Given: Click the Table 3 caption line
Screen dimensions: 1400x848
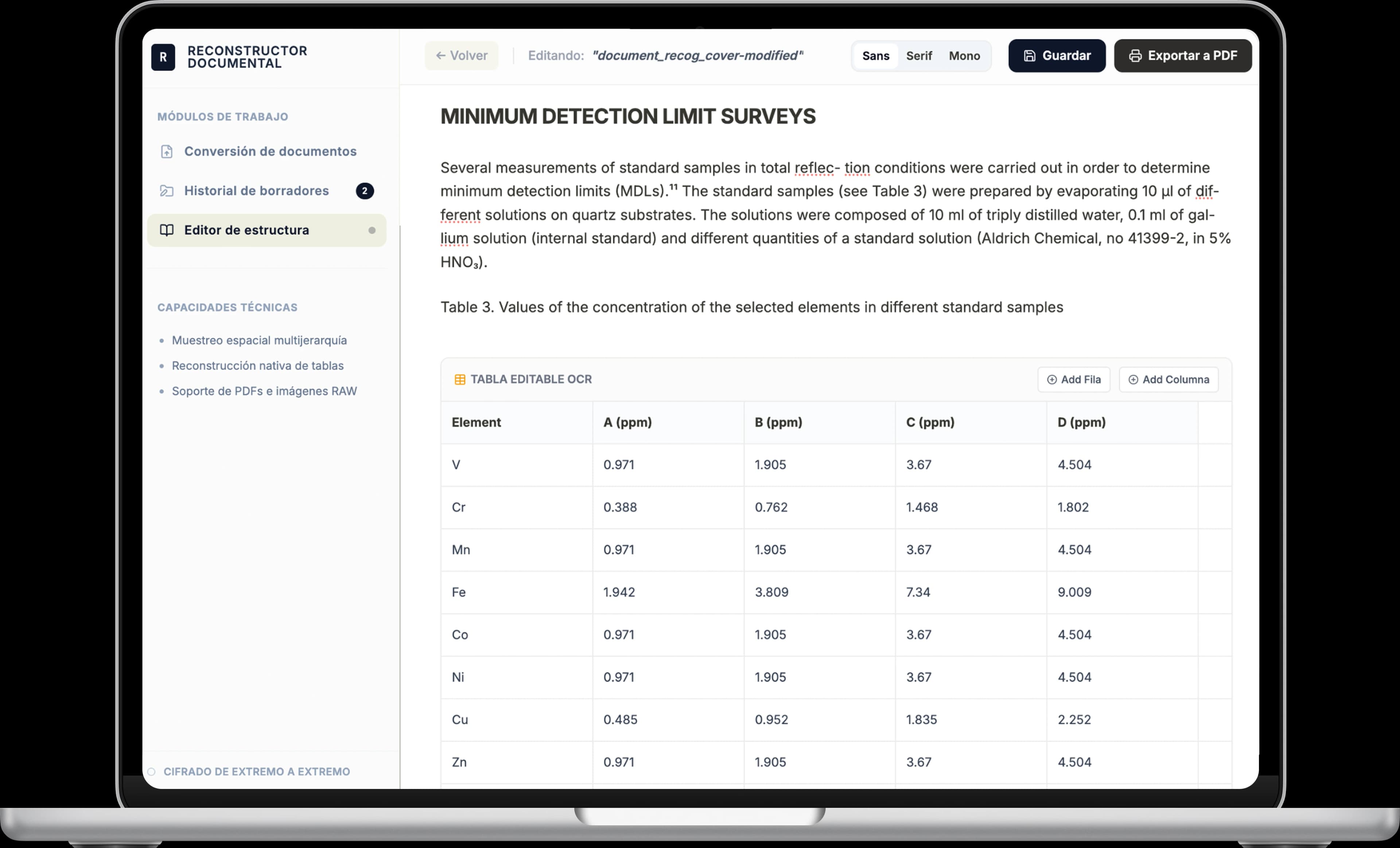Looking at the screenshot, I should (x=752, y=307).
